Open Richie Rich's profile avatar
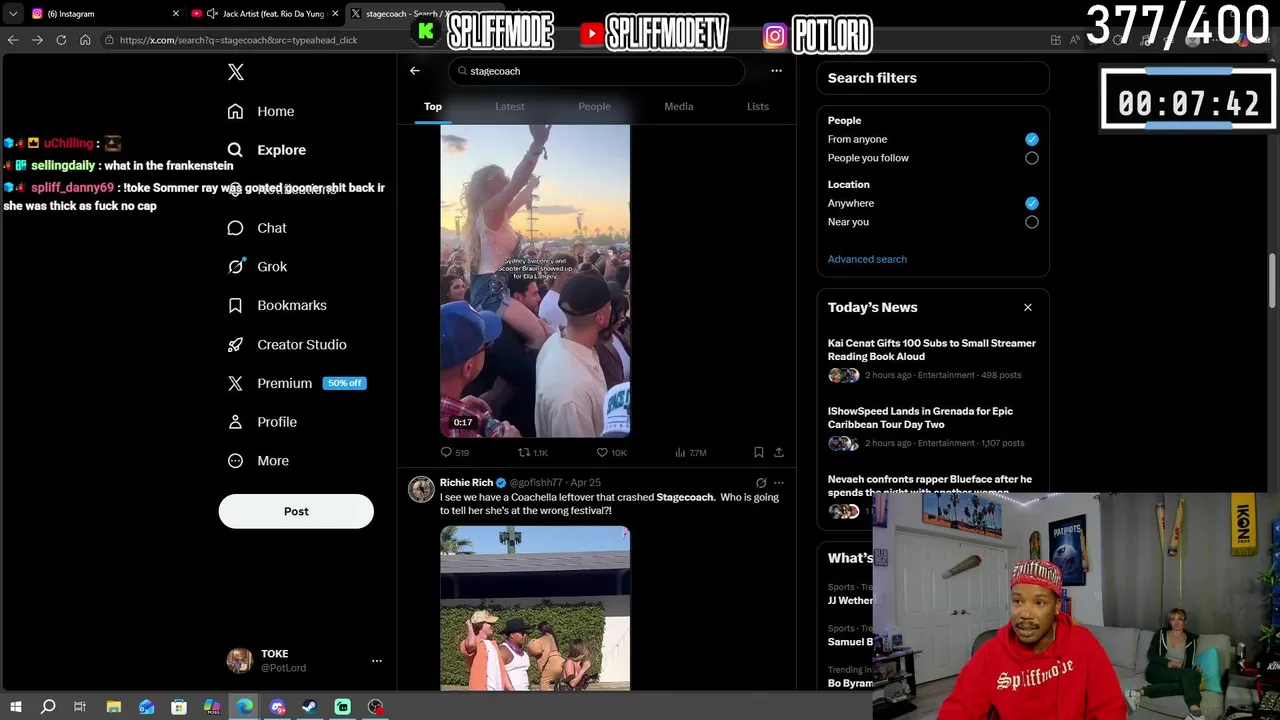Viewport: 1280px width, 720px height. pyautogui.click(x=421, y=489)
